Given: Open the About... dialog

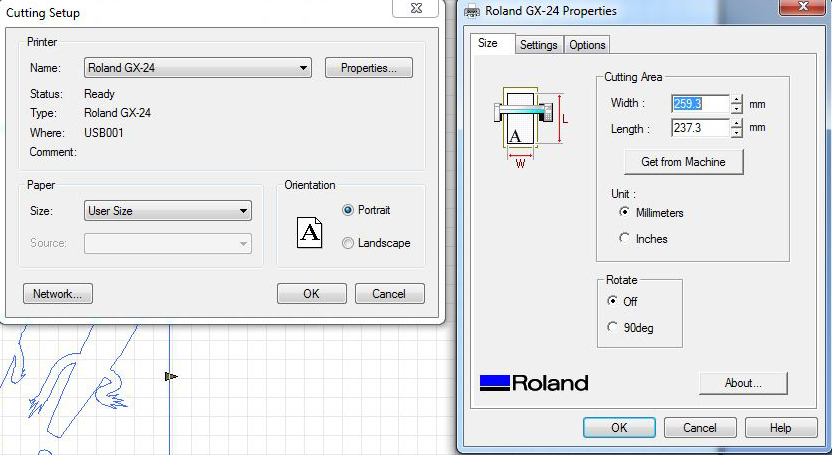Looking at the screenshot, I should (743, 383).
